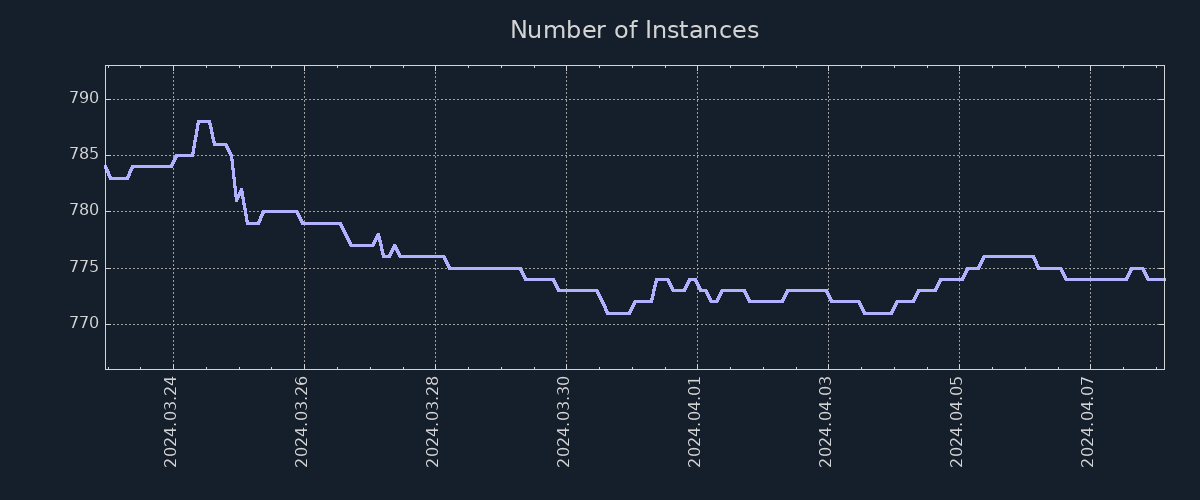This screenshot has width=1200, height=500.
Task: Choose the 2024.04.07 x-axis date label
Action: coord(1088,421)
